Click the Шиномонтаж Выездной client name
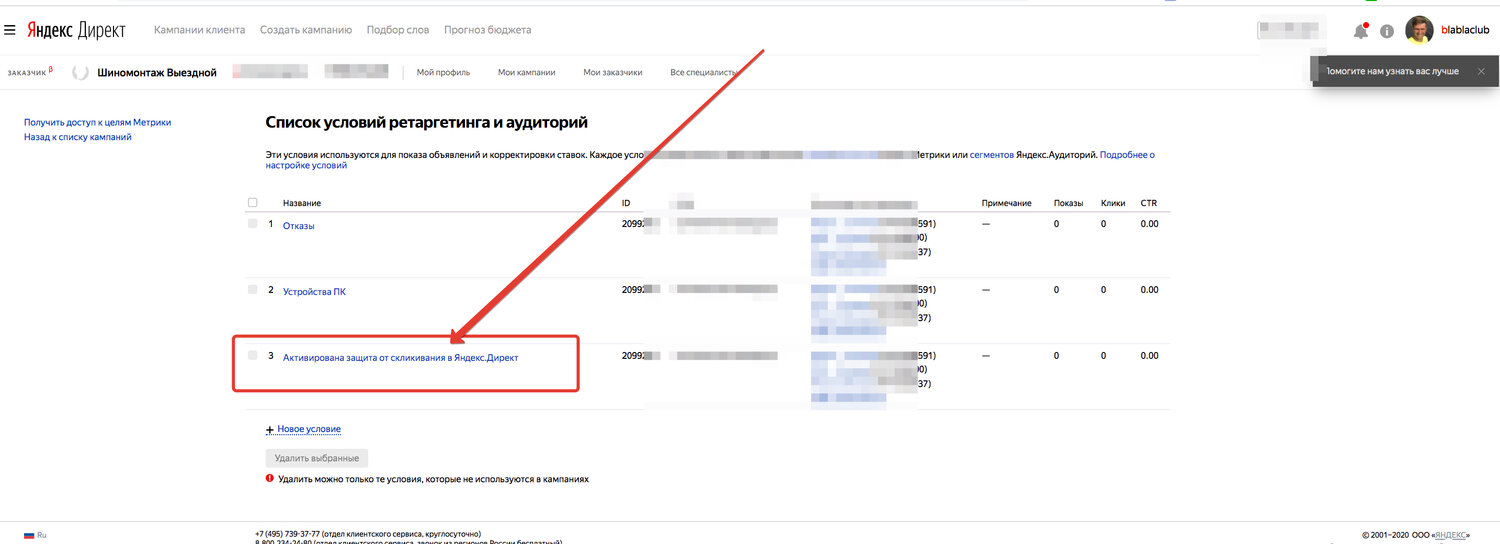Image resolution: width=1500 pixels, height=544 pixels. coord(157,72)
